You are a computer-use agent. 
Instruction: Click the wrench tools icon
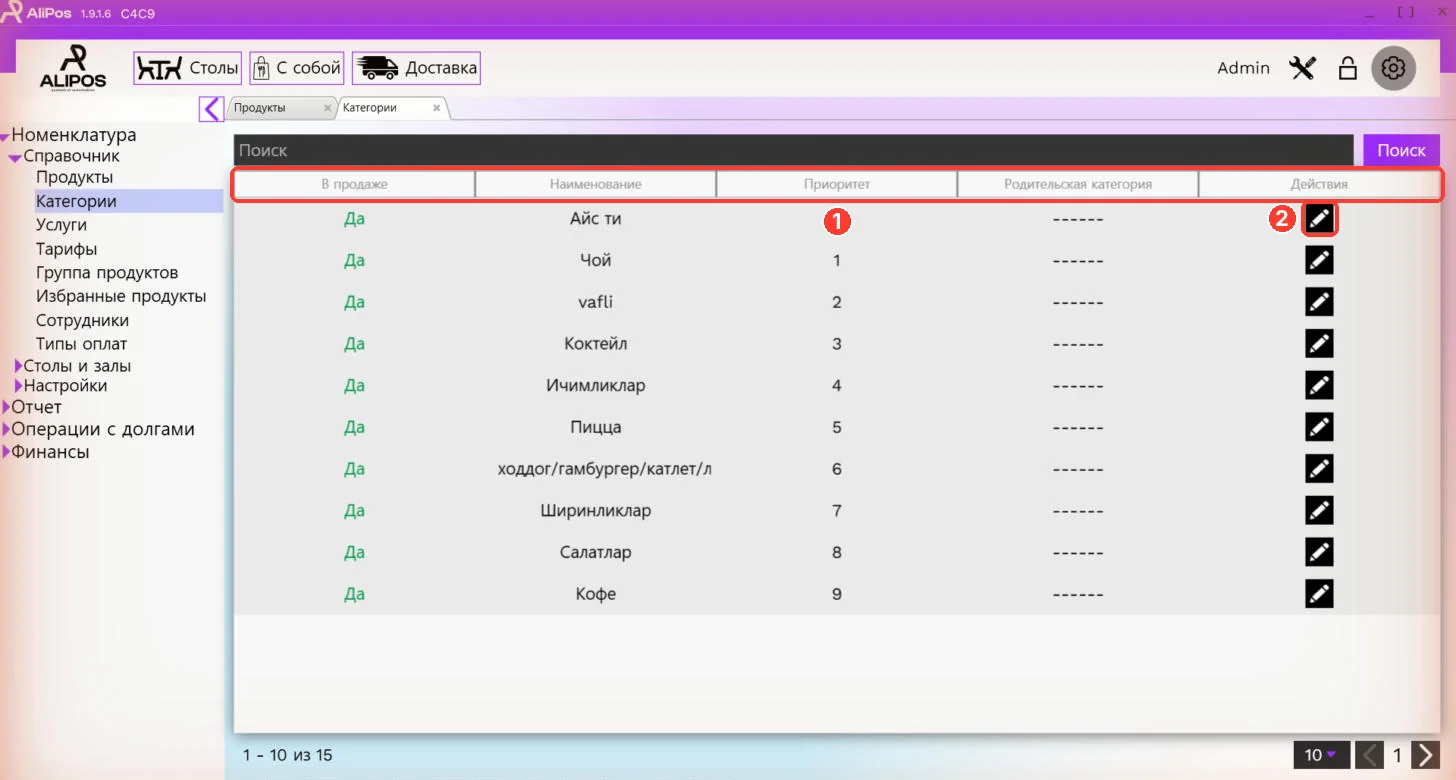(x=1302, y=68)
